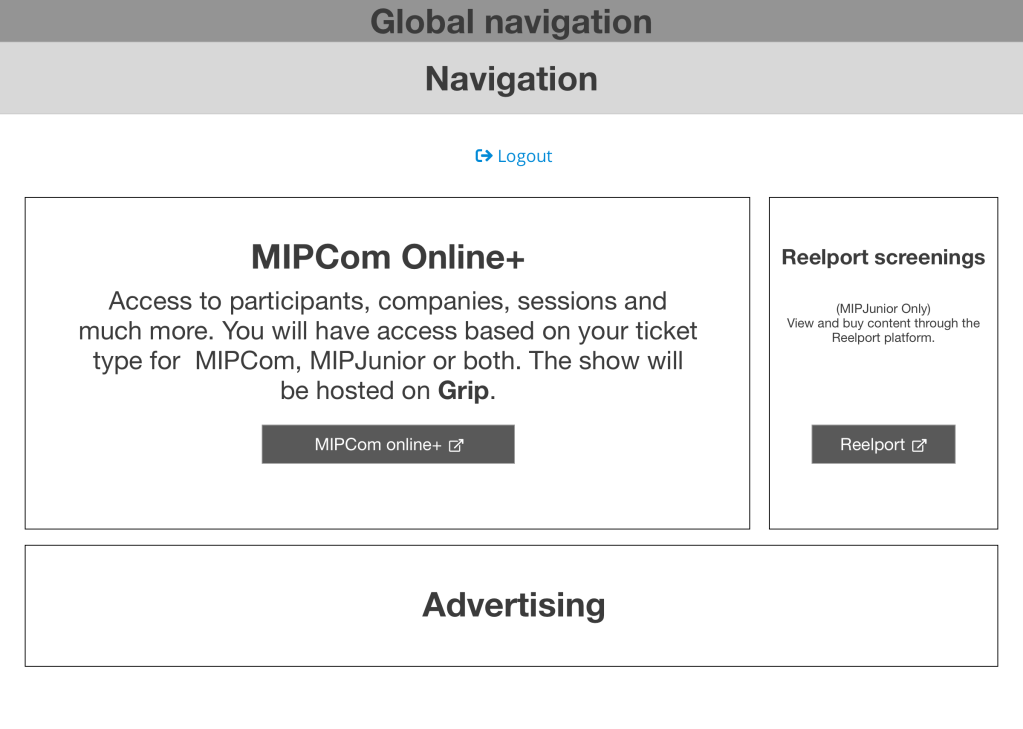Click external-link icon on Reelport button

pyautogui.click(x=919, y=446)
